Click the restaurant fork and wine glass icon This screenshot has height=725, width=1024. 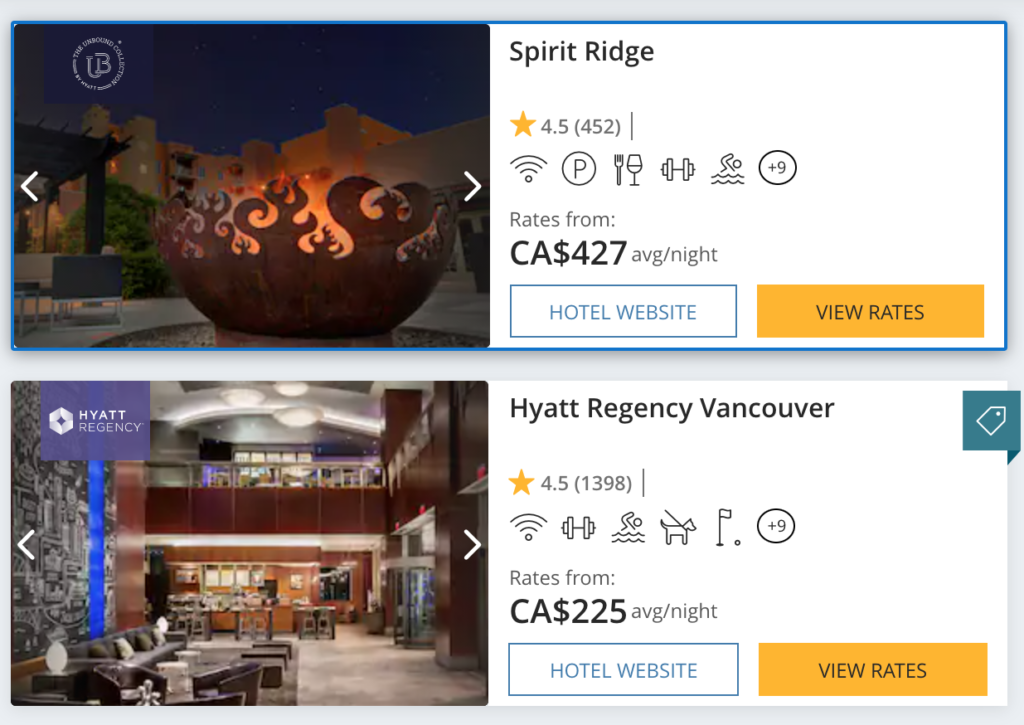pyautogui.click(x=628, y=169)
